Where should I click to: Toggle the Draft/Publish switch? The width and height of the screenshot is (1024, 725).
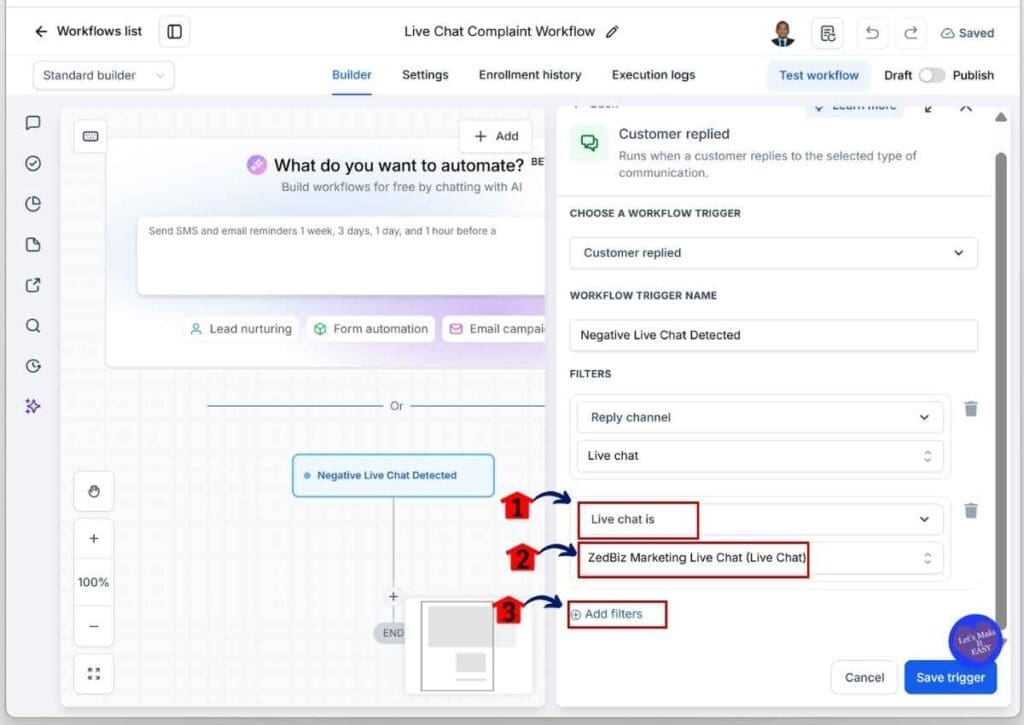click(931, 75)
